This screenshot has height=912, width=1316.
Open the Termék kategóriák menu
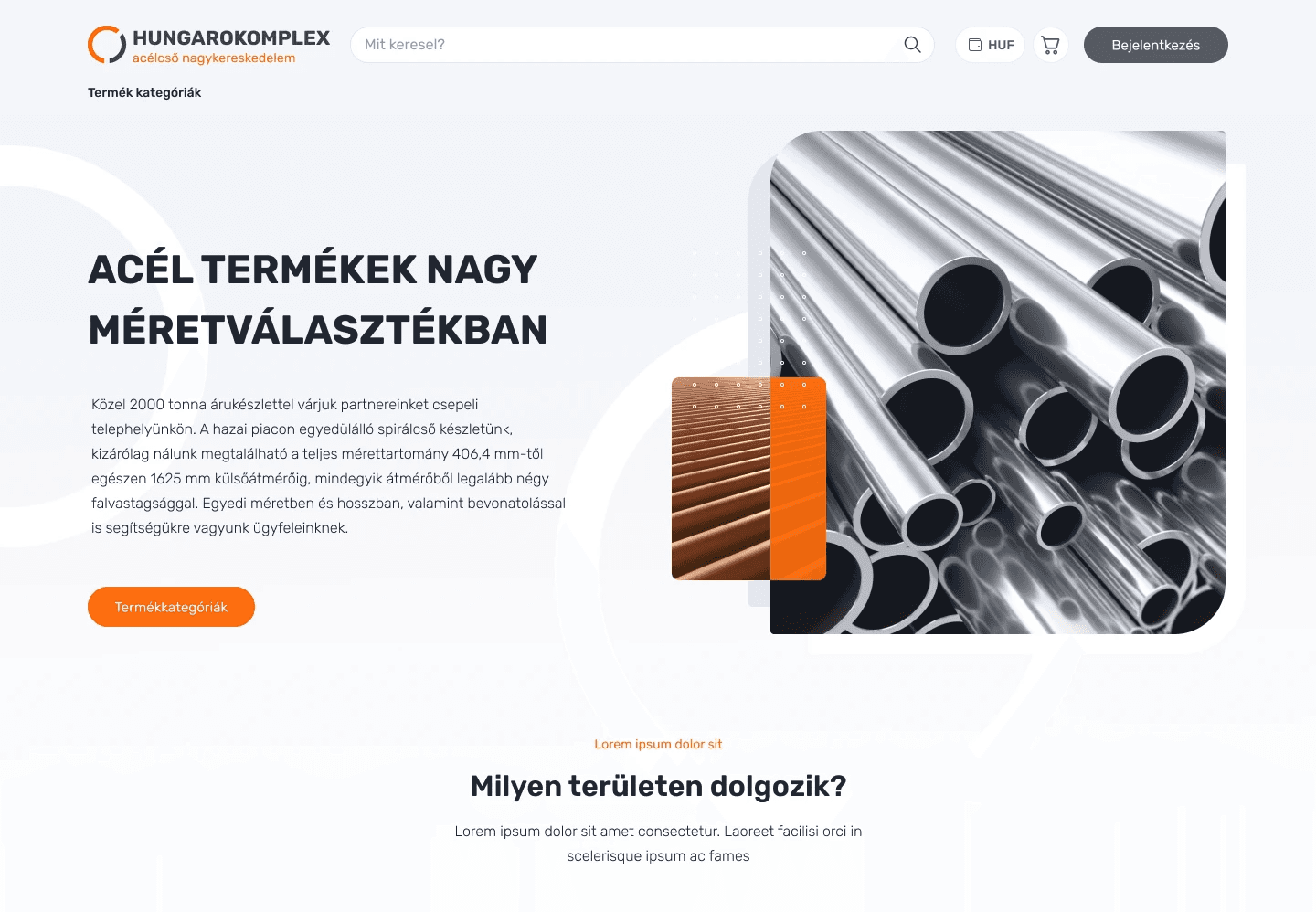click(144, 92)
